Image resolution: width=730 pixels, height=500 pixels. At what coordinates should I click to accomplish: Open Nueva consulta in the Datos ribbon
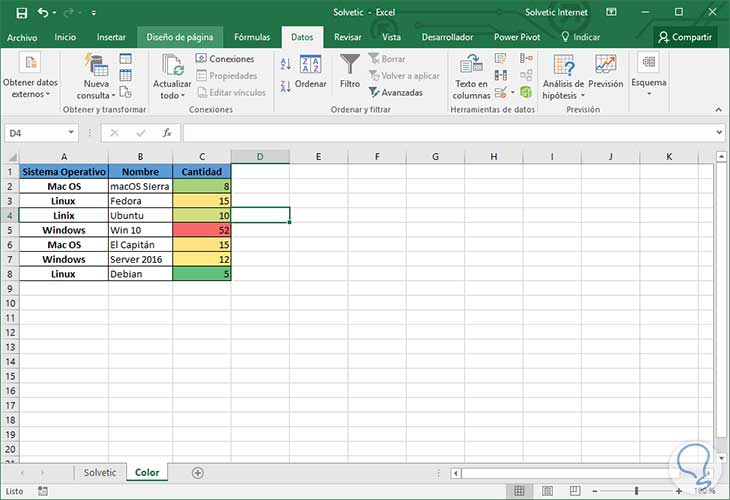(x=96, y=76)
